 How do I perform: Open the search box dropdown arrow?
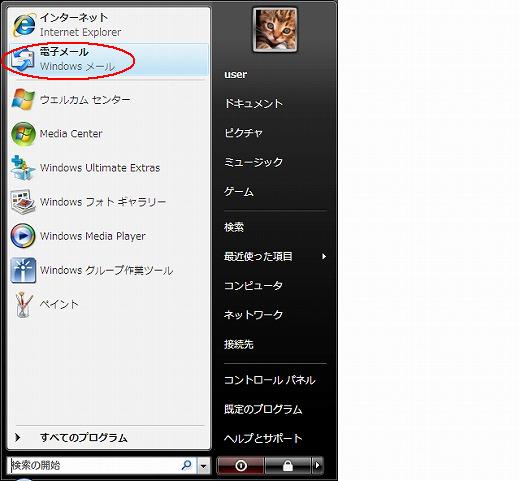(204, 465)
